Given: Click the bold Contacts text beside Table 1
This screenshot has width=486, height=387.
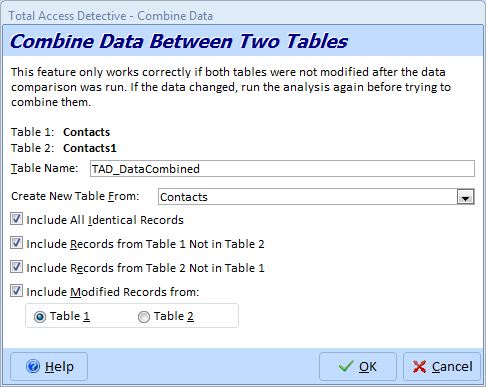Looking at the screenshot, I should point(87,132).
